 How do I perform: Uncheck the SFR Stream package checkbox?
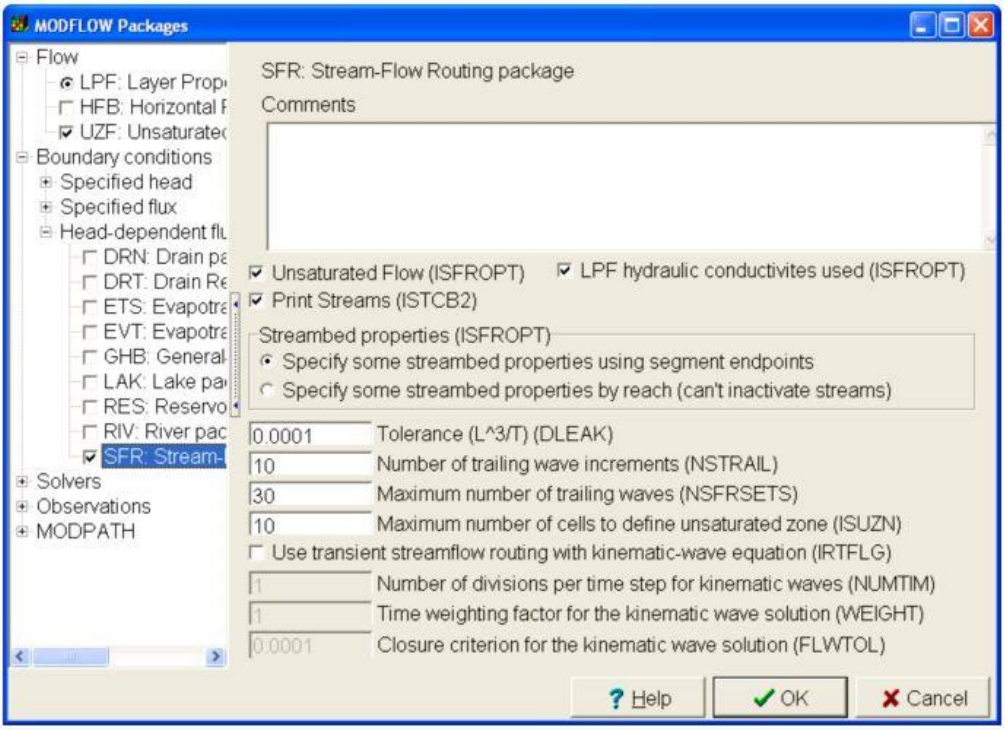click(90, 457)
